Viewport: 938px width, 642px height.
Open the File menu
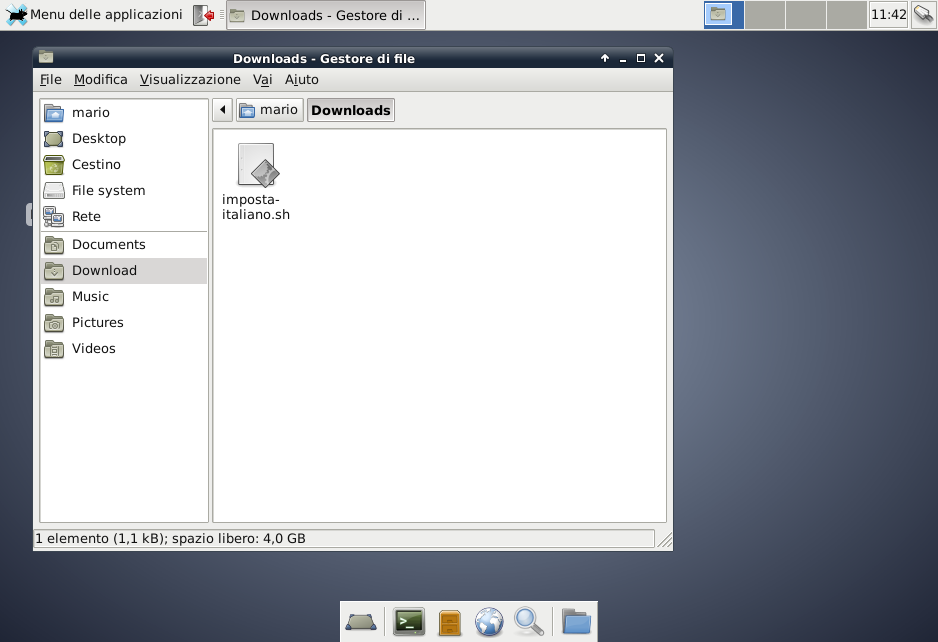click(x=51, y=80)
